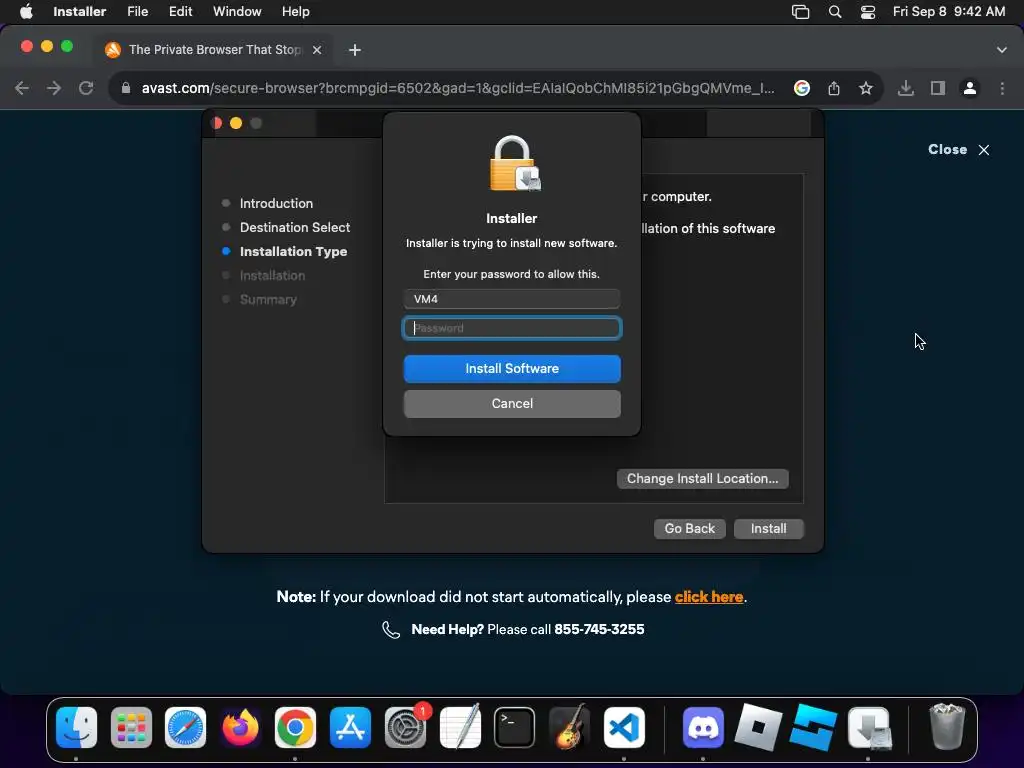This screenshot has width=1024, height=768.
Task: Open the Installer application menu
Action: pos(80,12)
